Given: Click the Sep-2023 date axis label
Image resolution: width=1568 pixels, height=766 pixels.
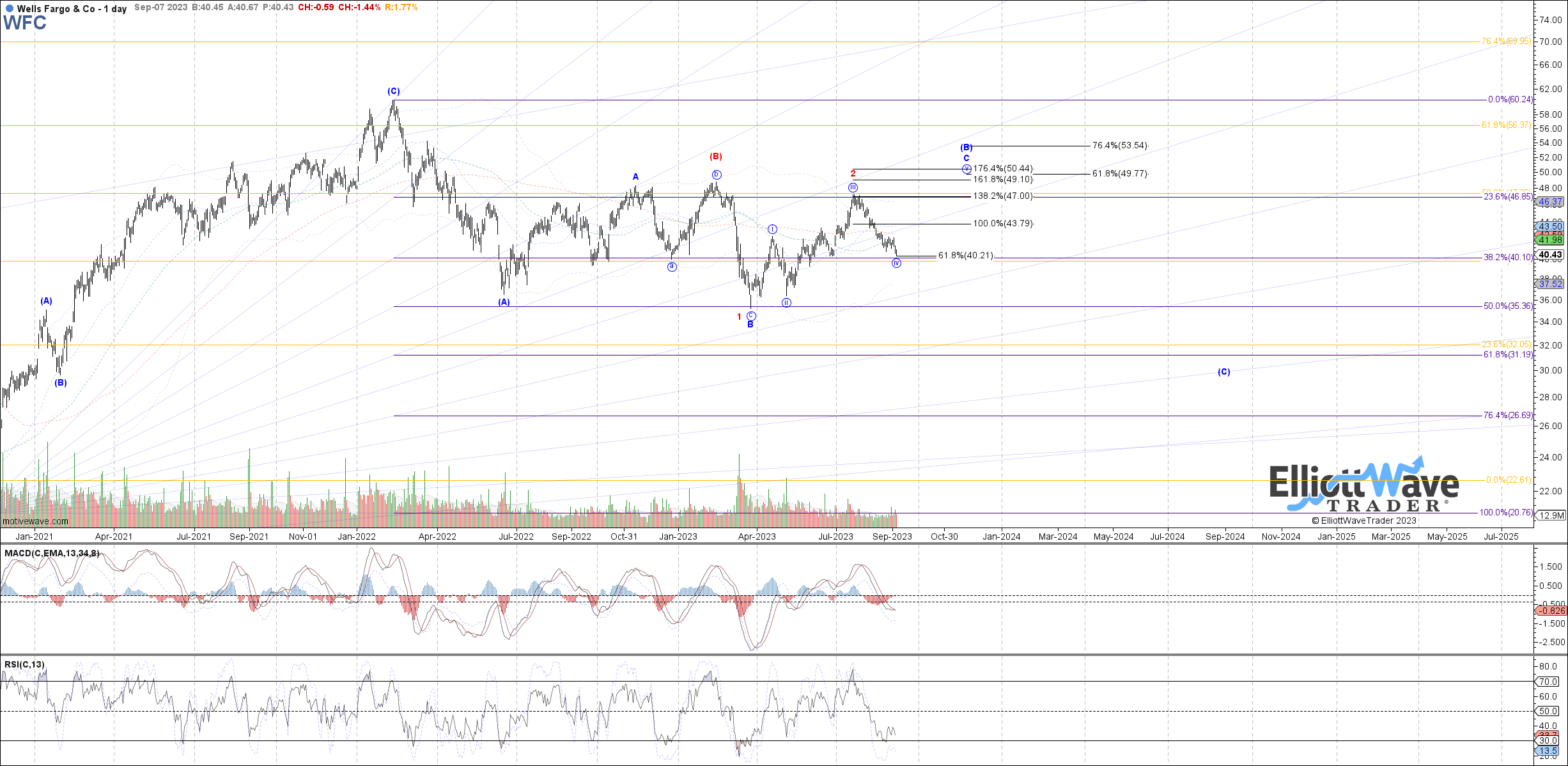Looking at the screenshot, I should click(892, 536).
